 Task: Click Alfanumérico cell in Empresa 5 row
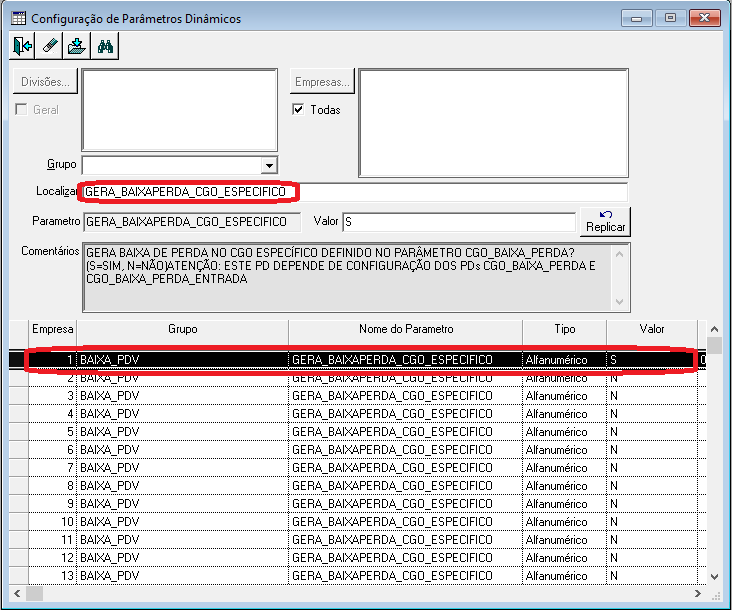click(x=564, y=432)
